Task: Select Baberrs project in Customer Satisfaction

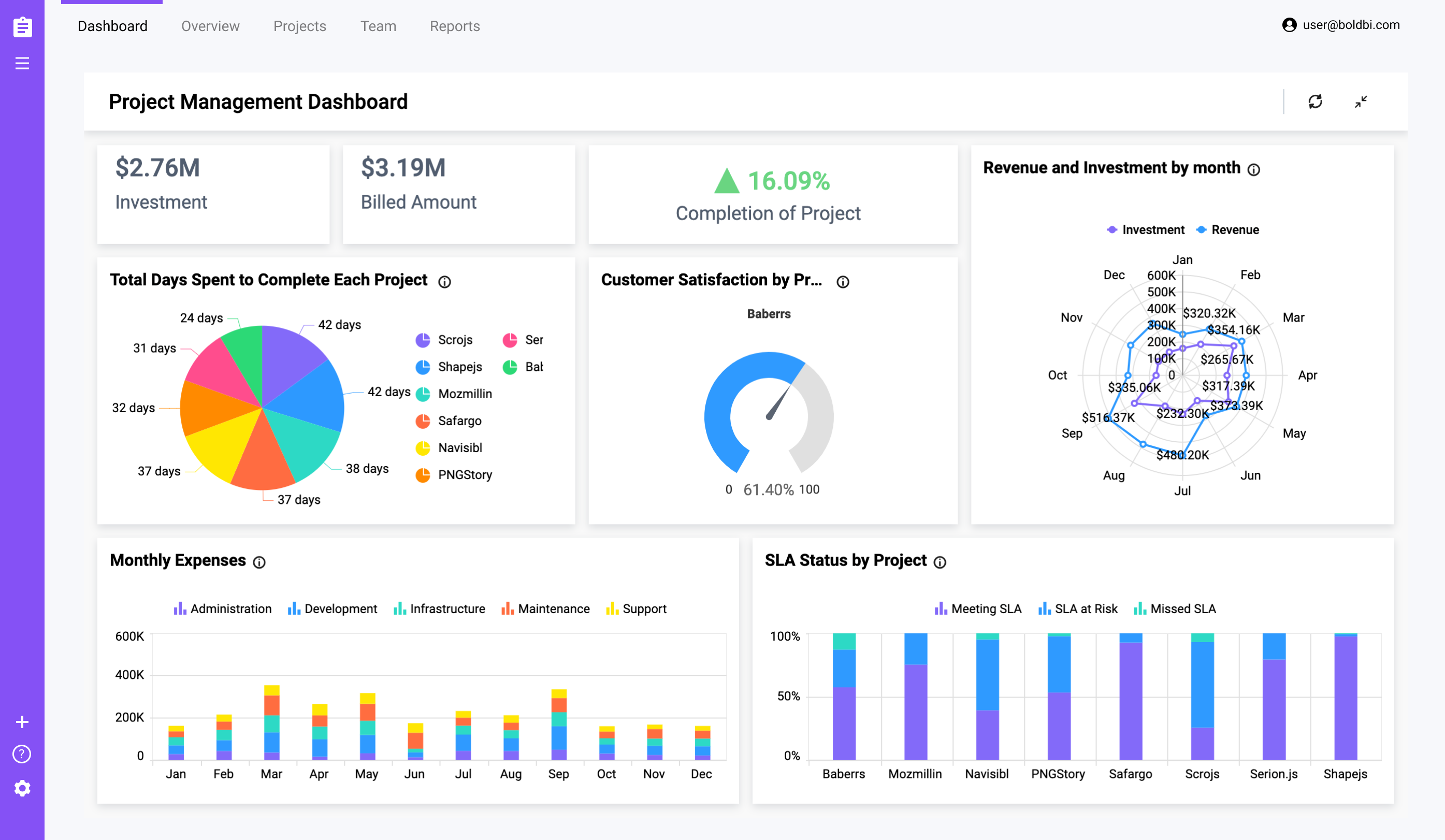Action: coord(770,313)
